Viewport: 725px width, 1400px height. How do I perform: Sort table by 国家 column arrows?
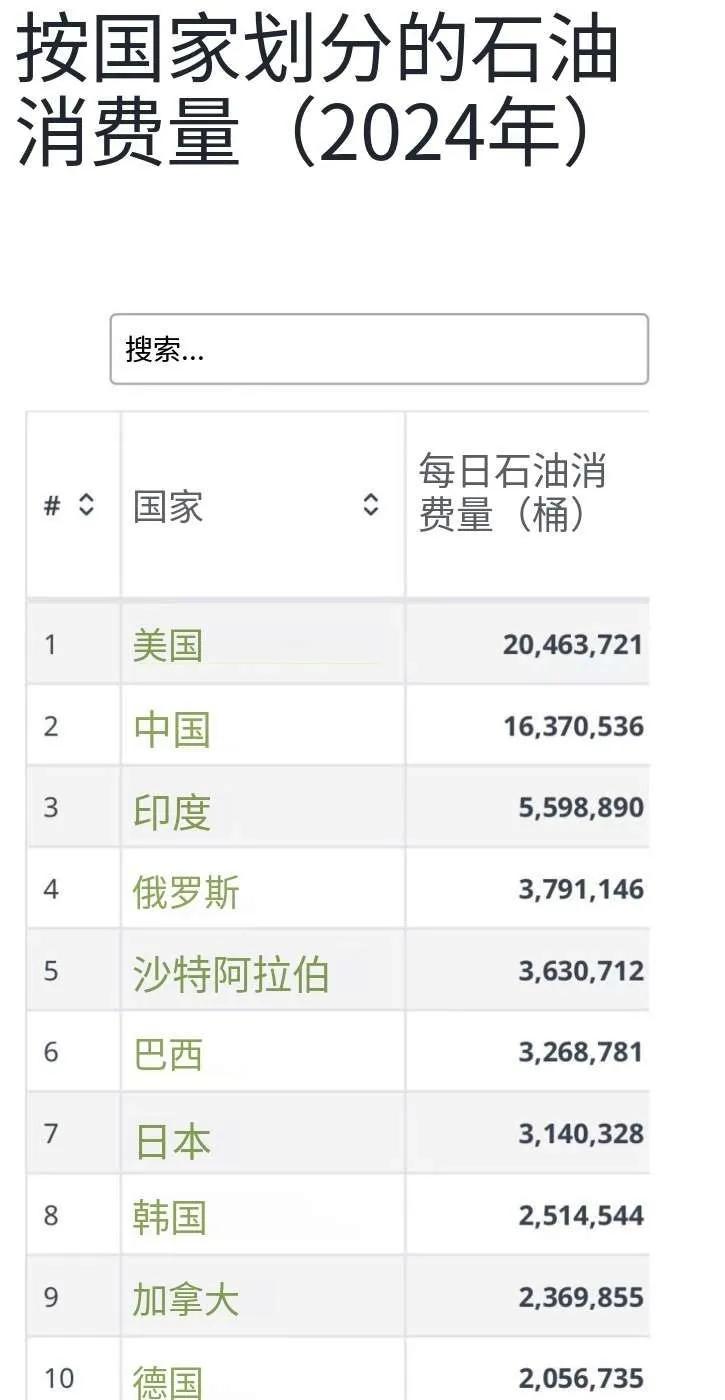(x=371, y=505)
